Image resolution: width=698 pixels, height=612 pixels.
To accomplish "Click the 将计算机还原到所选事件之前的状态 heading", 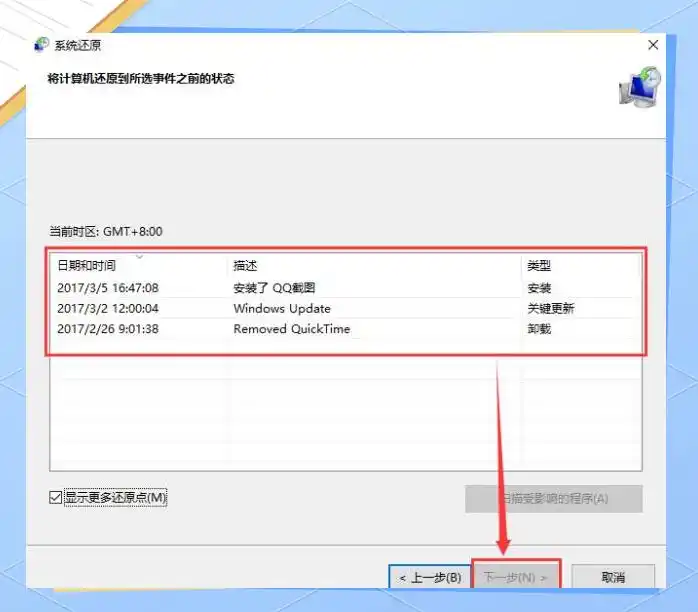I will (x=141, y=79).
